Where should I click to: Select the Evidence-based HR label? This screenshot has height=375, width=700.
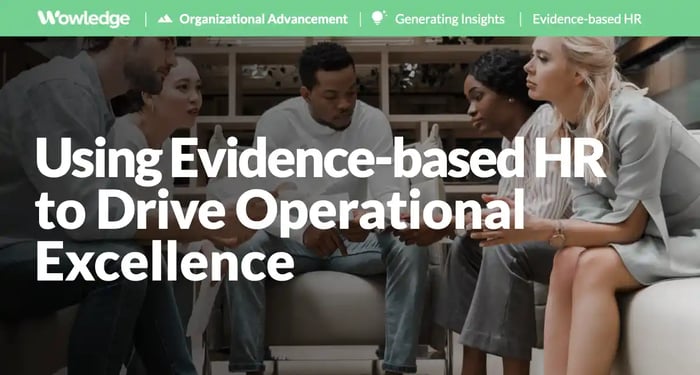(x=587, y=19)
